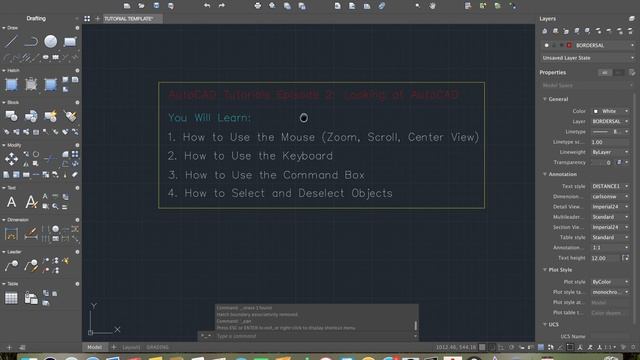Viewport: 640px width, 360px height.
Task: Add a new layout with plus button
Action: tap(113, 347)
